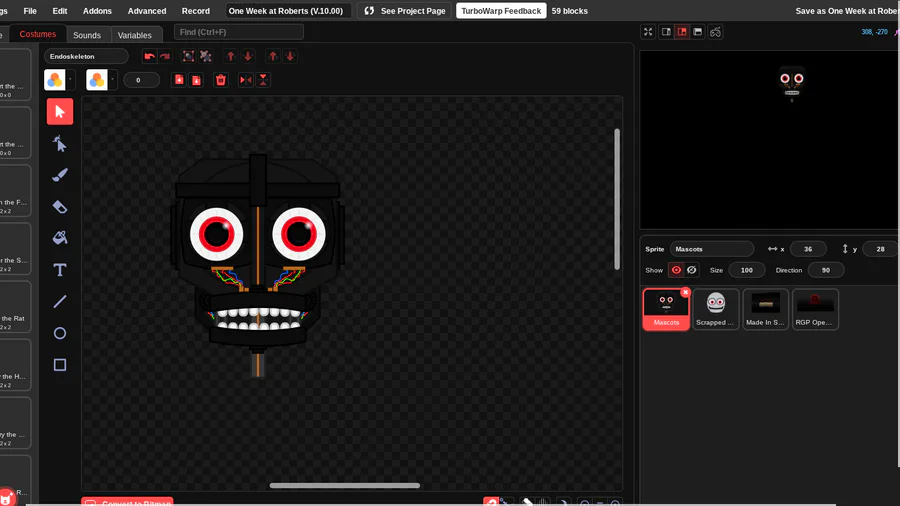This screenshot has height=506, width=900.
Task: Bring selection to front
Action: [x=273, y=56]
